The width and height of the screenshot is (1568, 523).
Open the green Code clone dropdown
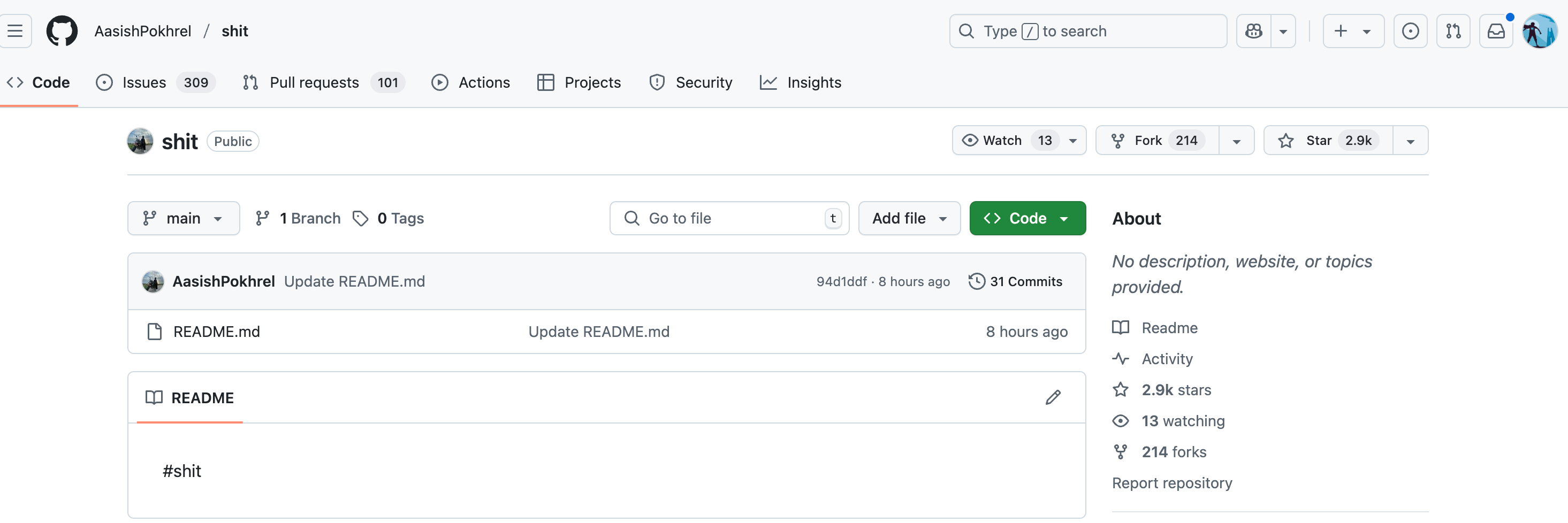(1027, 218)
